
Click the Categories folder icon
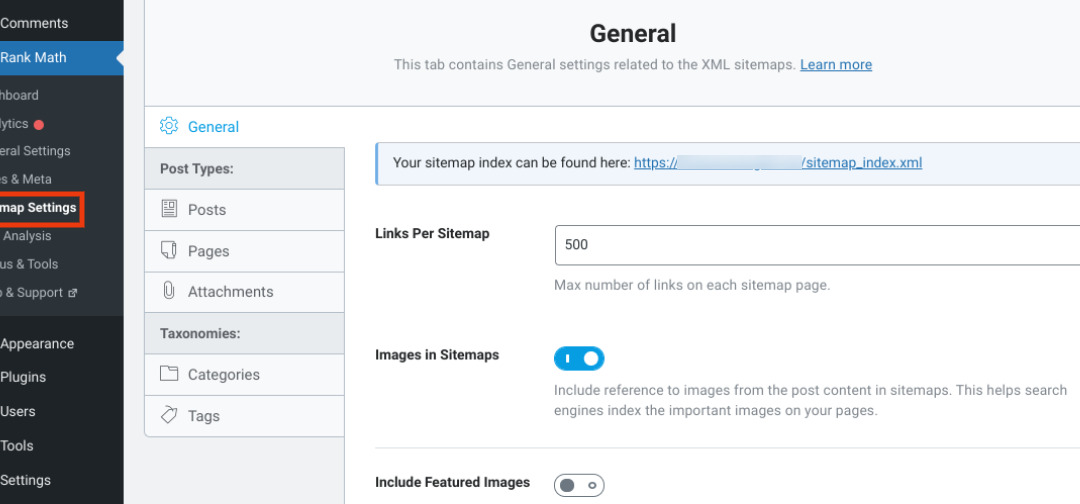pos(169,374)
